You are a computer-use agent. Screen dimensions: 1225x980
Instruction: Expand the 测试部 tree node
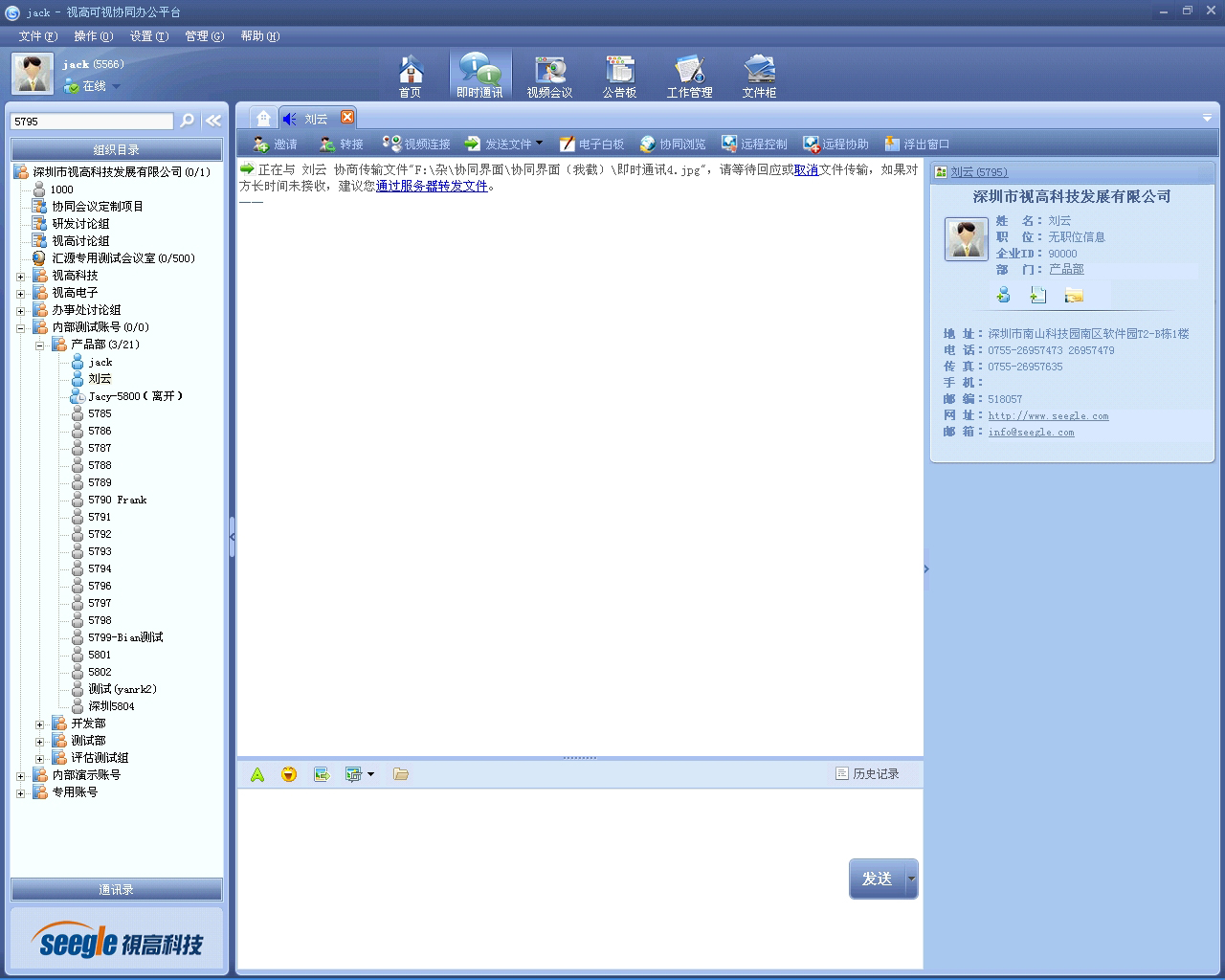(x=39, y=742)
